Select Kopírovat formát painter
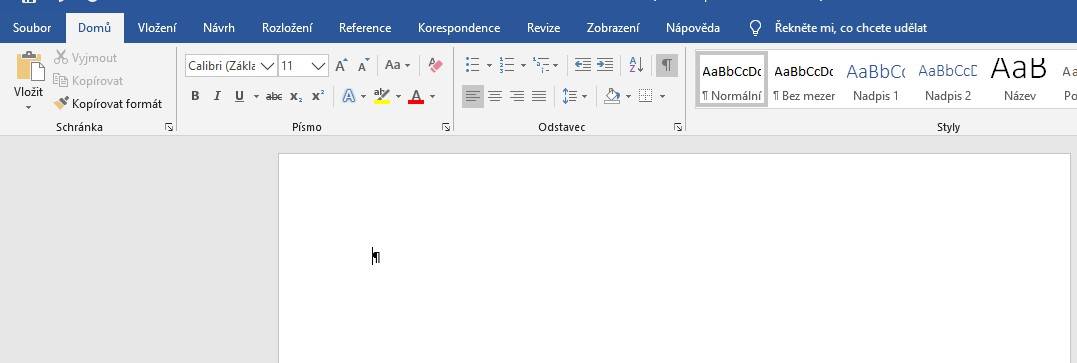The image size is (1077, 363). tap(108, 104)
